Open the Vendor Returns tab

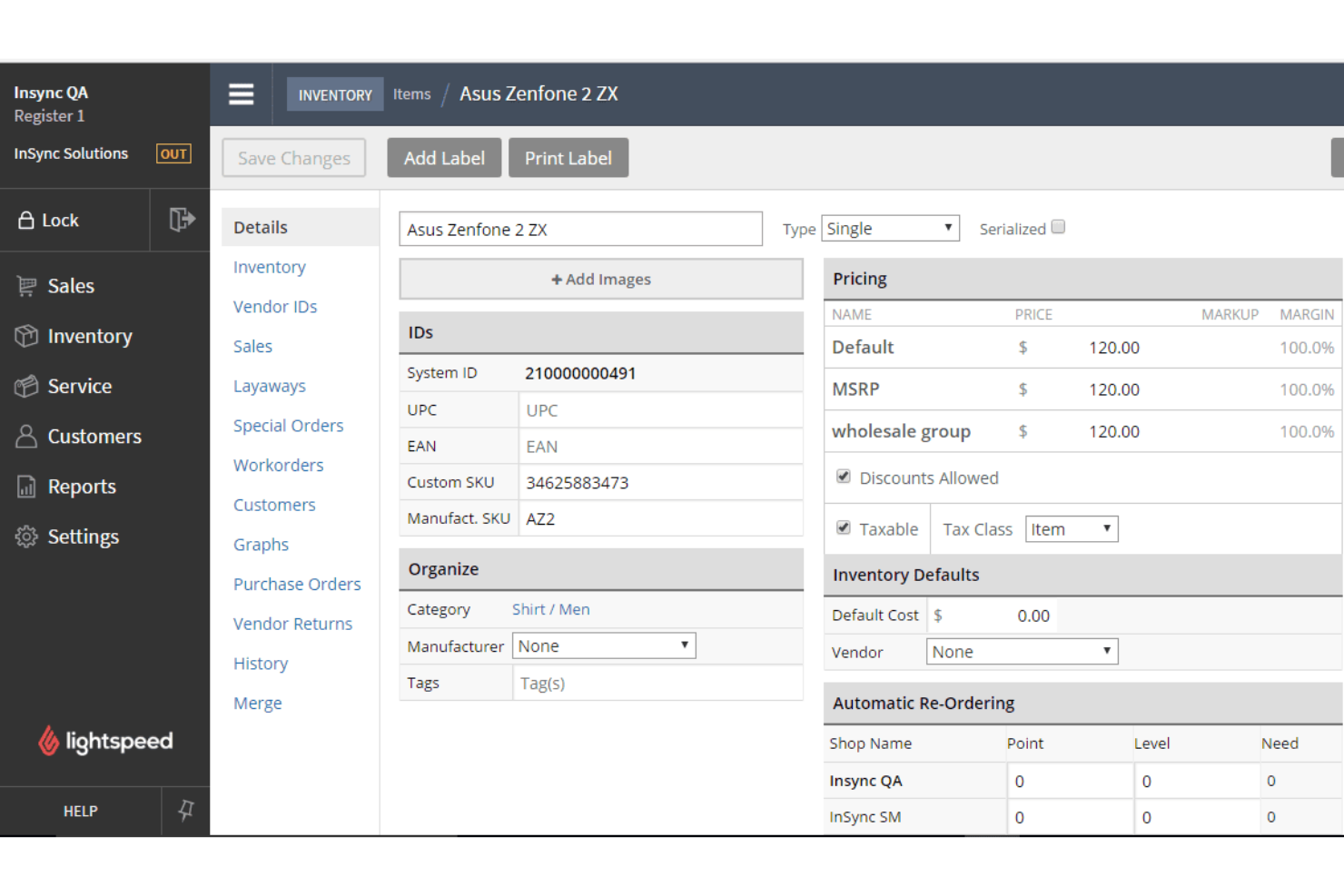tap(292, 624)
